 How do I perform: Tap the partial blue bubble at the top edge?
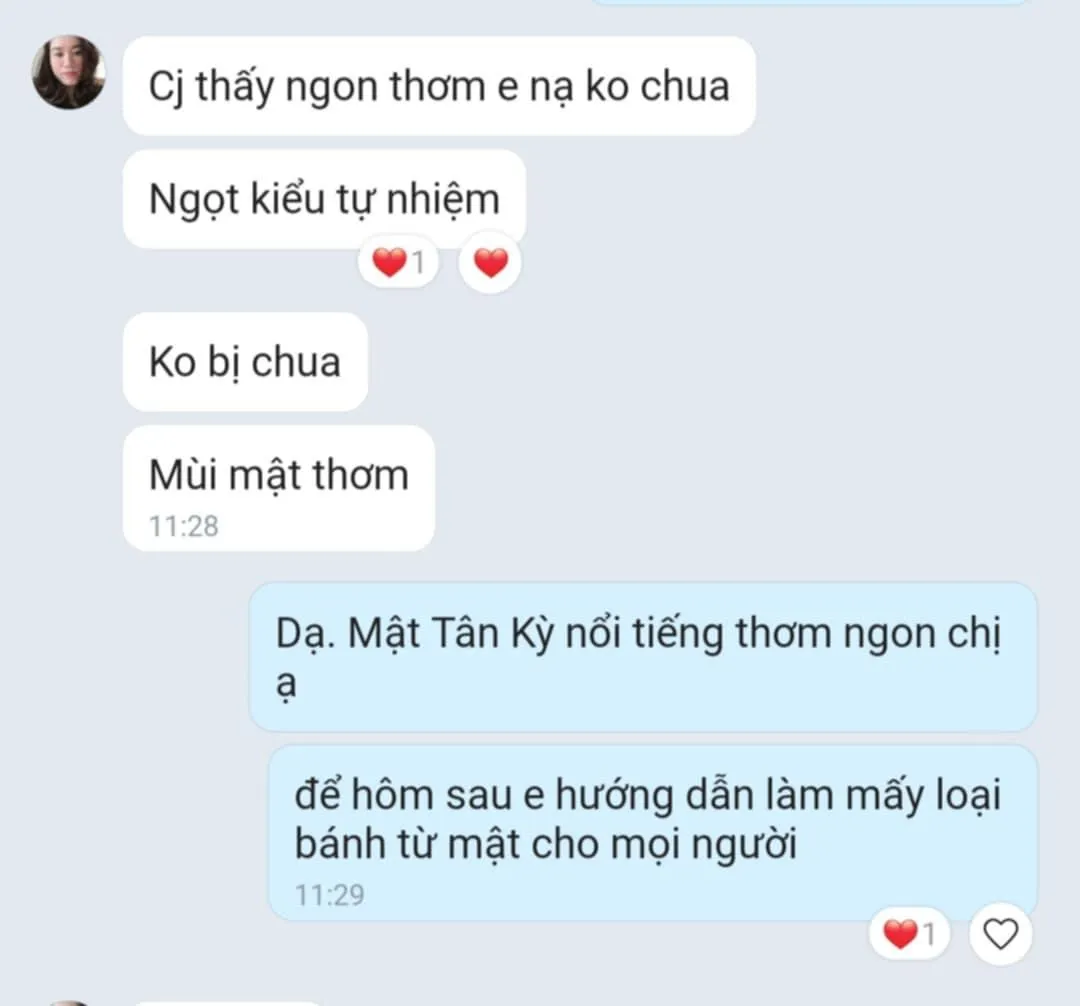coord(810,2)
